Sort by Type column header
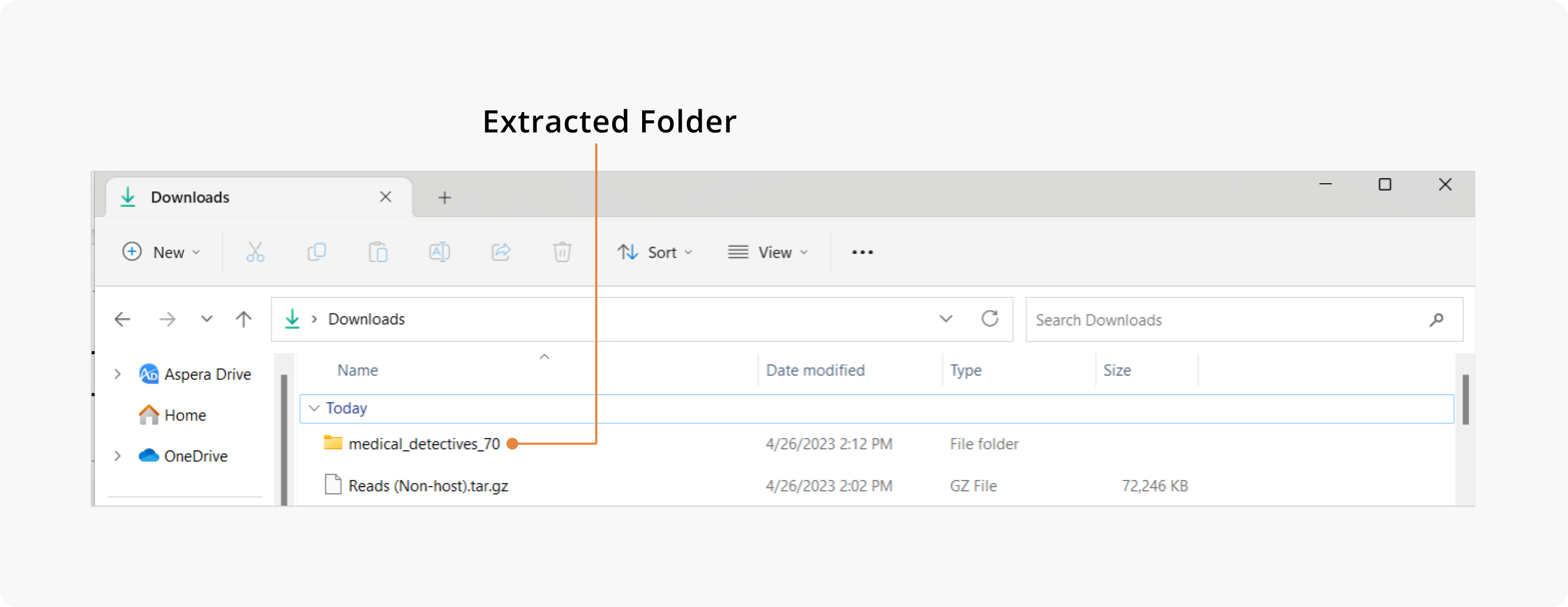The image size is (1568, 607). pyautogui.click(x=966, y=370)
